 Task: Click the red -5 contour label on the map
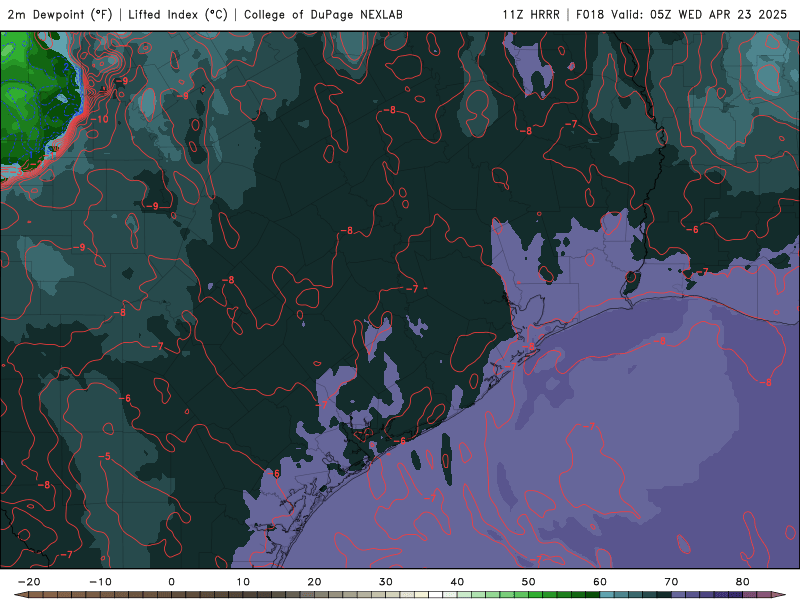tap(104, 456)
